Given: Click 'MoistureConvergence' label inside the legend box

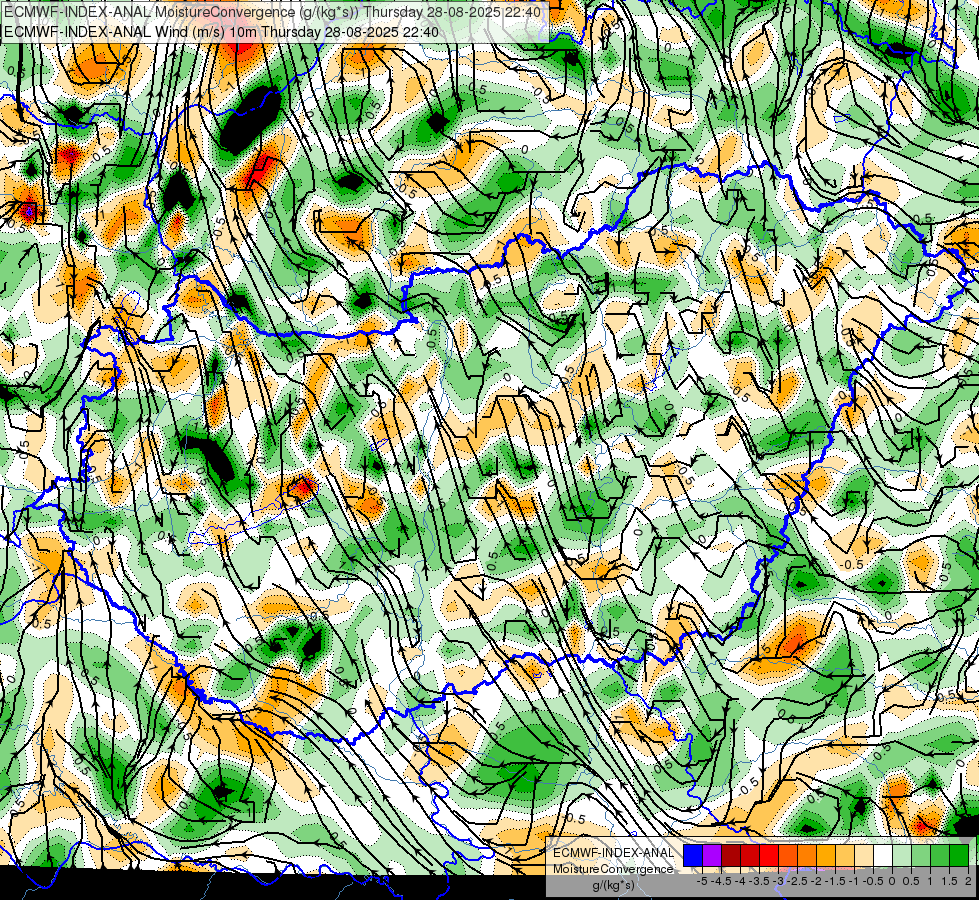Looking at the screenshot, I should pyautogui.click(x=613, y=869).
